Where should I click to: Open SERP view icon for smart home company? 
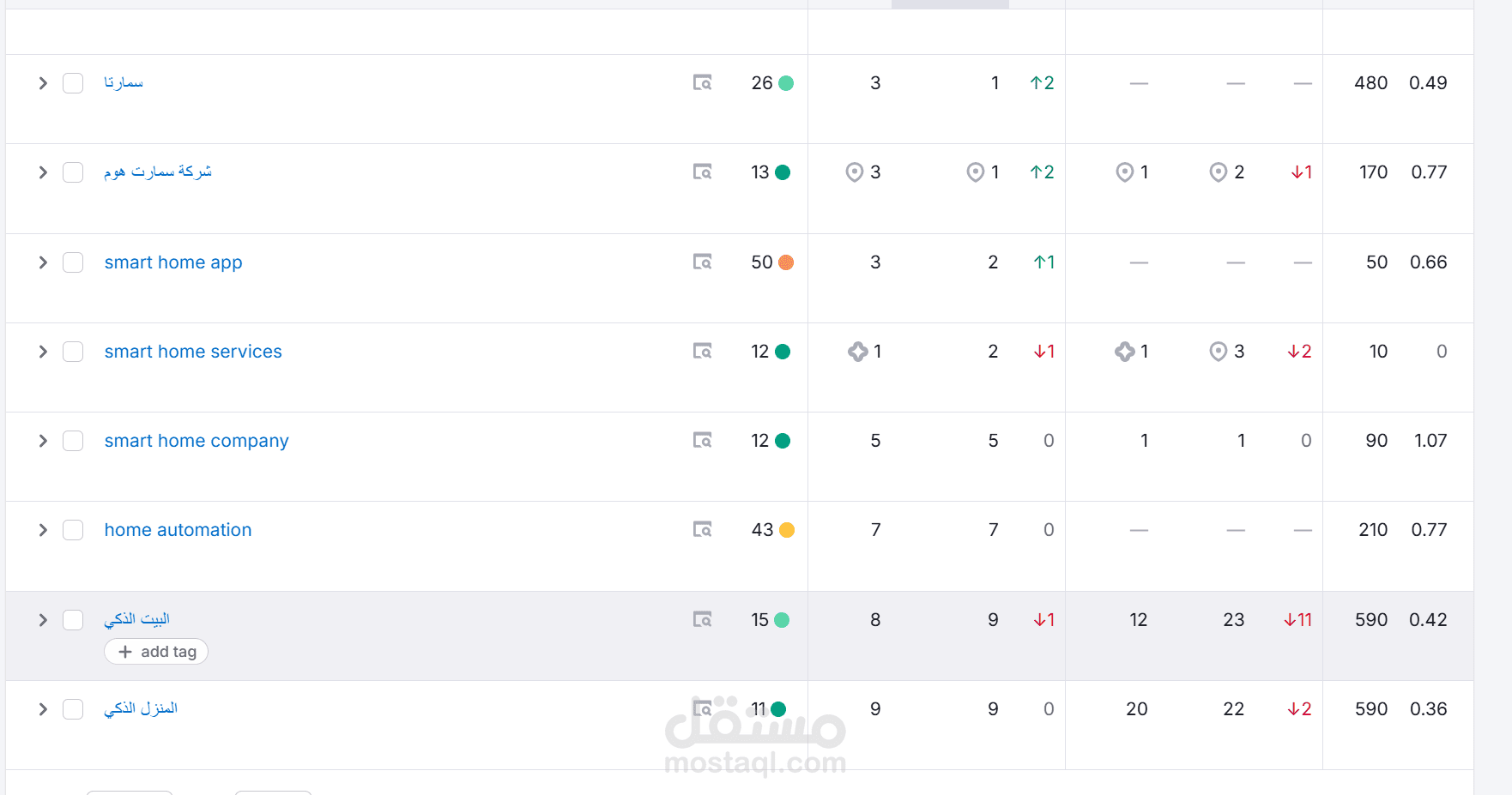702,441
